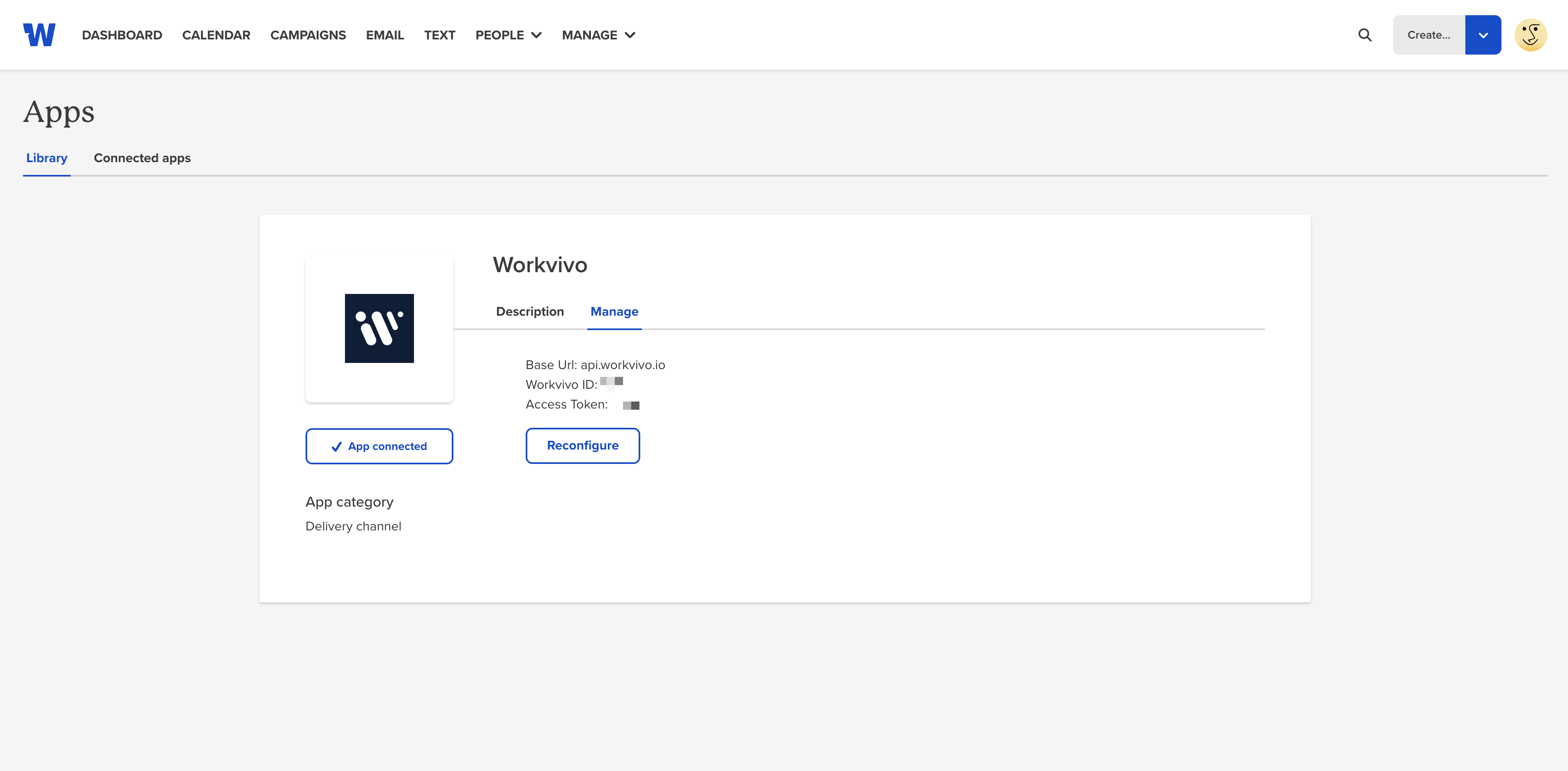Click the Access Token label
This screenshot has width=1568, height=771.
click(x=566, y=404)
